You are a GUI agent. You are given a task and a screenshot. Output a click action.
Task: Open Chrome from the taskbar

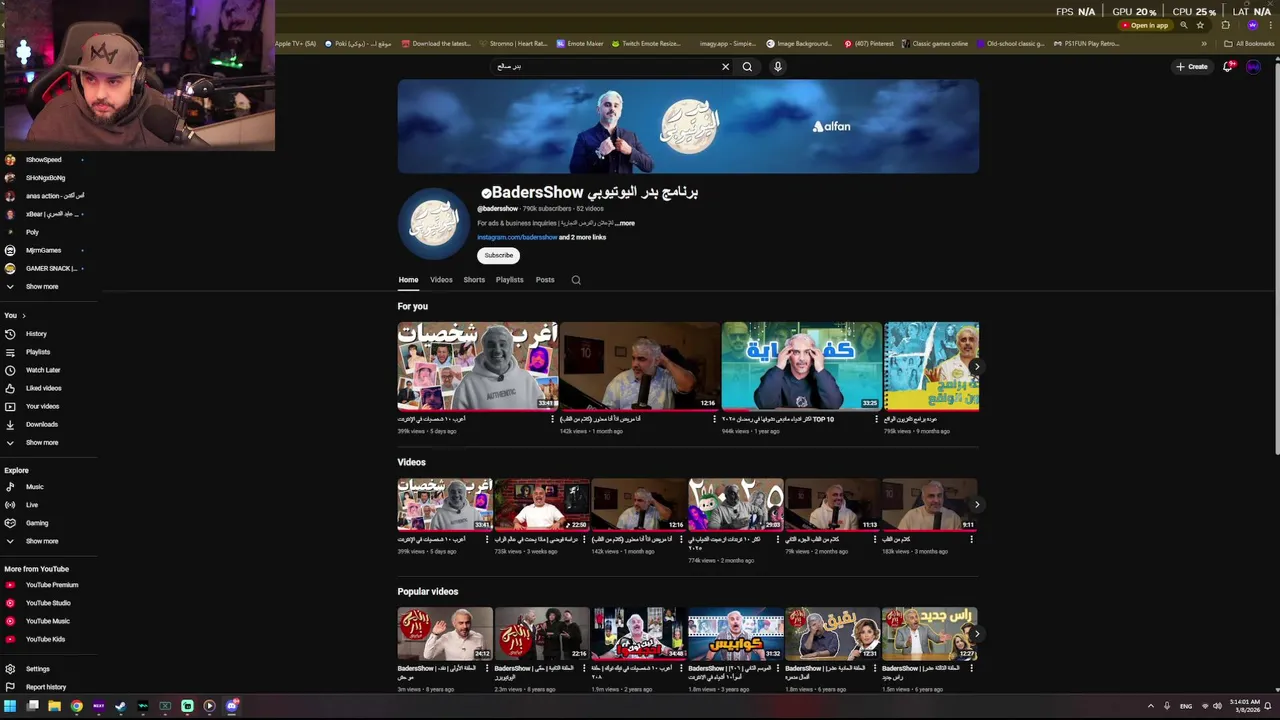pos(76,706)
